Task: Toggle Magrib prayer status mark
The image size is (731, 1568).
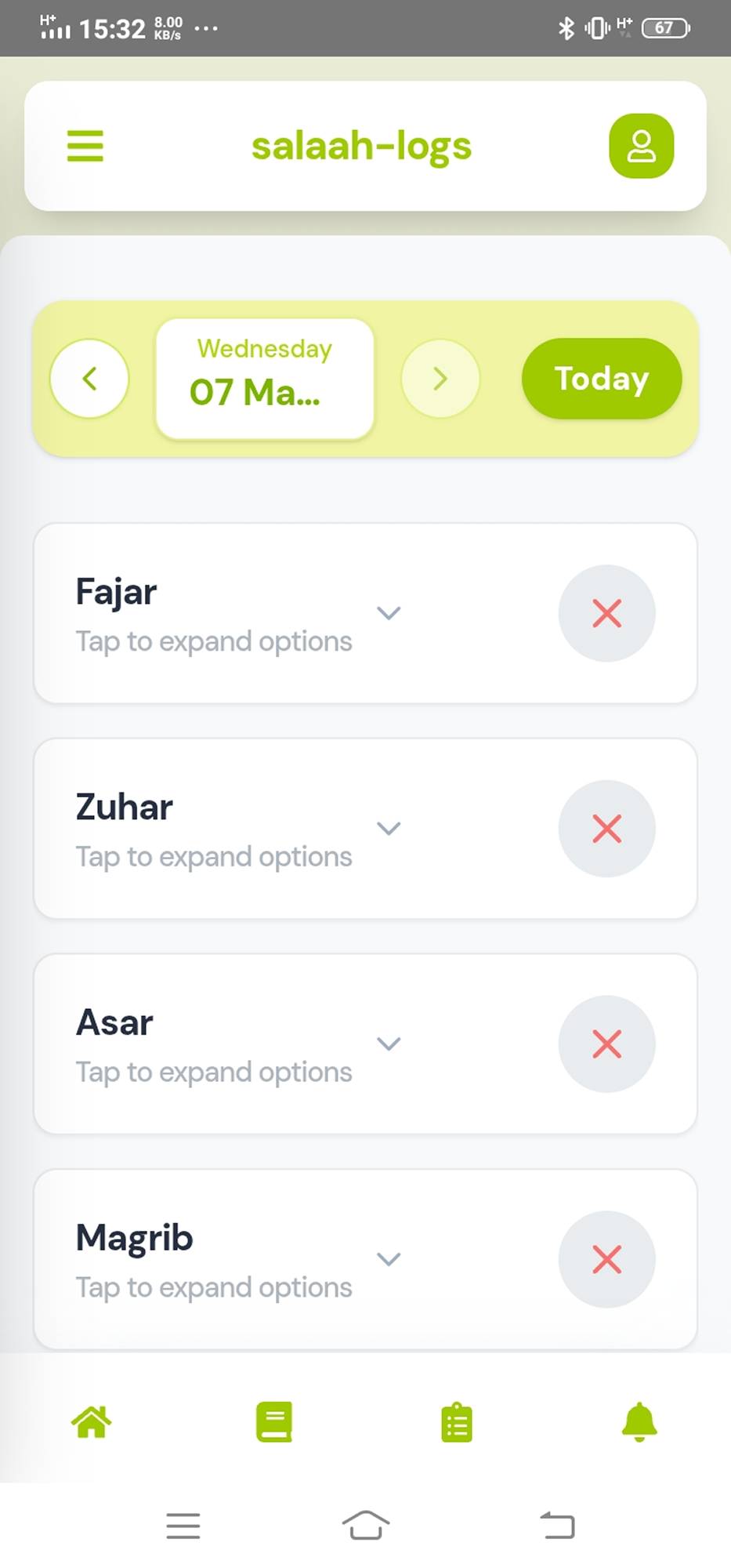Action: (606, 1259)
